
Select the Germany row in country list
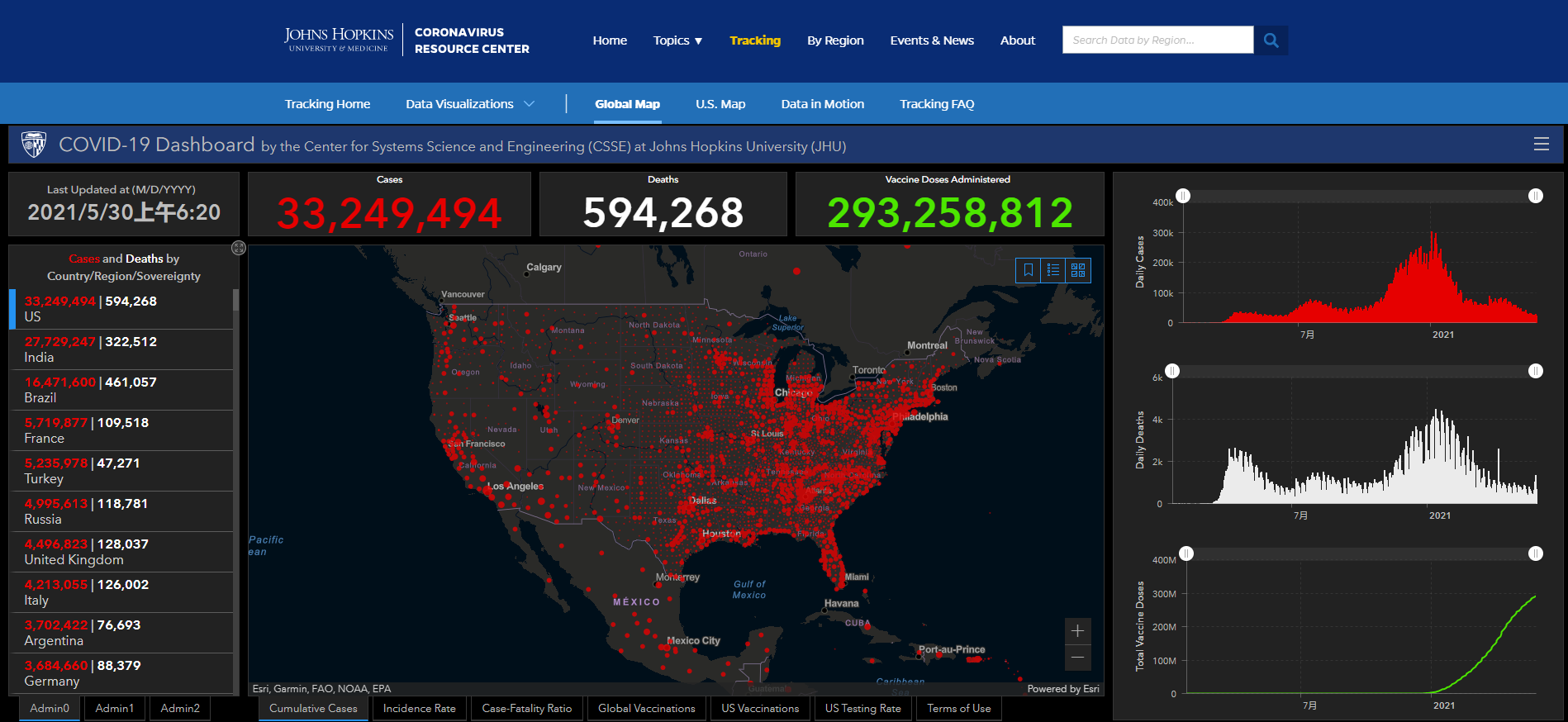[x=121, y=673]
